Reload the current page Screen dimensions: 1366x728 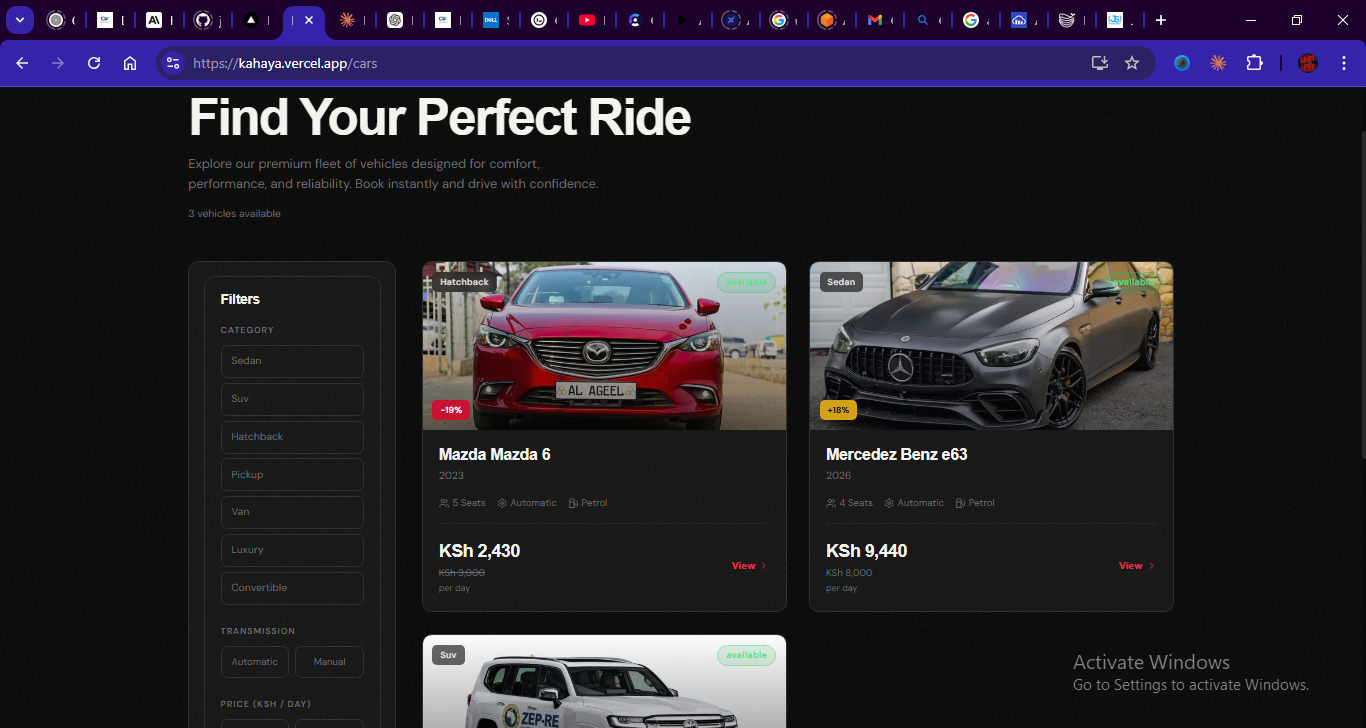click(x=94, y=63)
